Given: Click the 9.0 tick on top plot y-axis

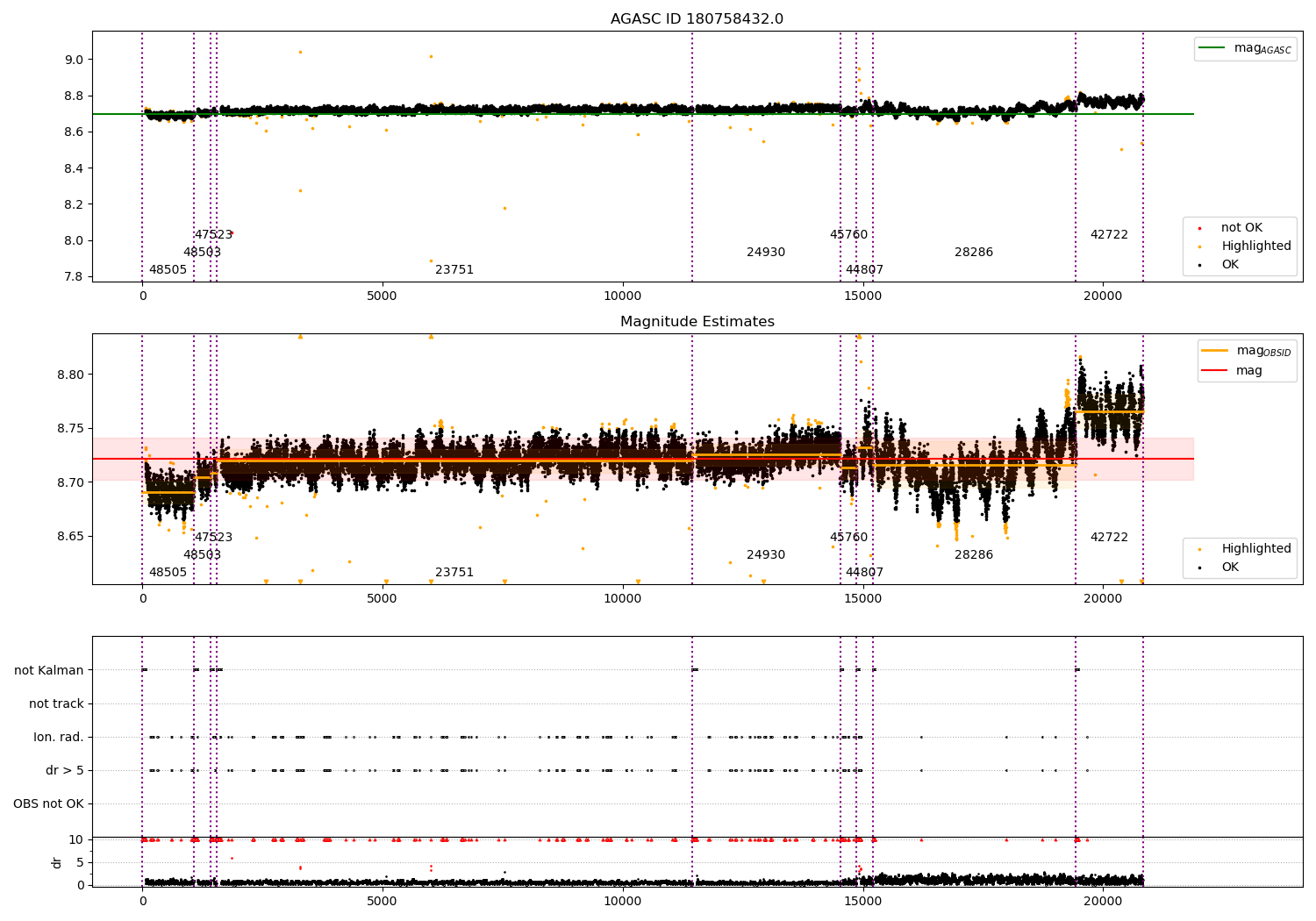Looking at the screenshot, I should [x=74, y=60].
